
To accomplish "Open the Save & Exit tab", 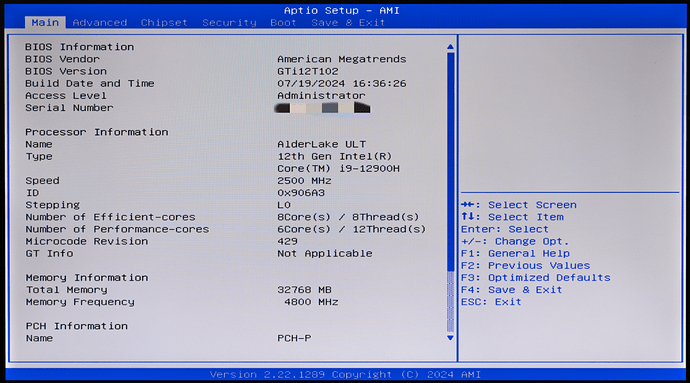I will (x=348, y=22).
